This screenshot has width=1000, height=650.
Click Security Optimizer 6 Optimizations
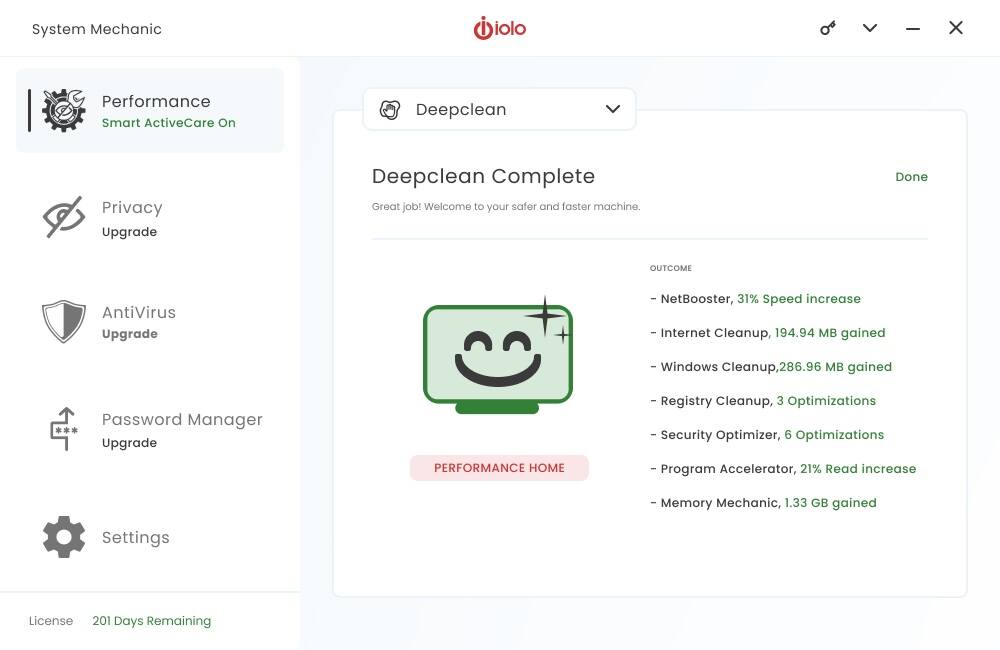[x=767, y=434]
